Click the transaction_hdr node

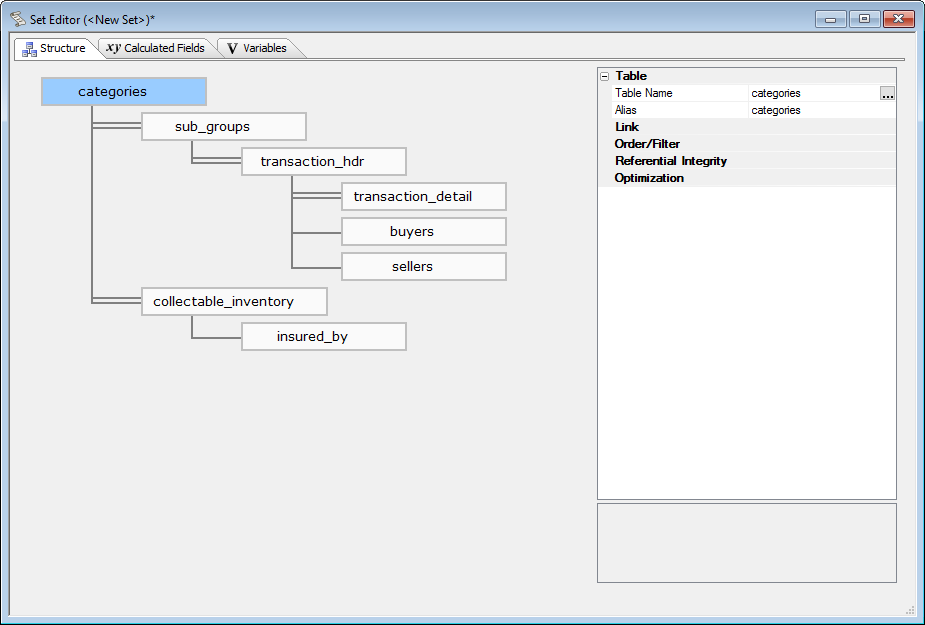coord(323,162)
